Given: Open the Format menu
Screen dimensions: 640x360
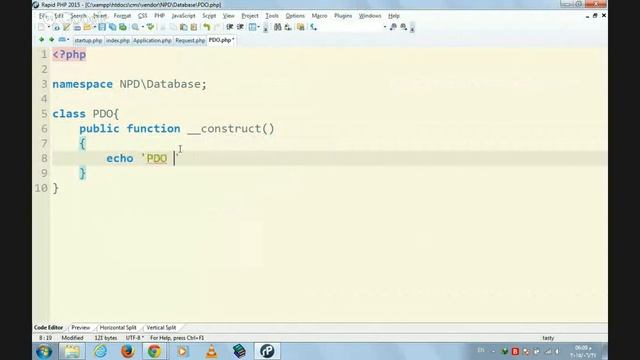Looking at the screenshot, I should click(122, 16).
